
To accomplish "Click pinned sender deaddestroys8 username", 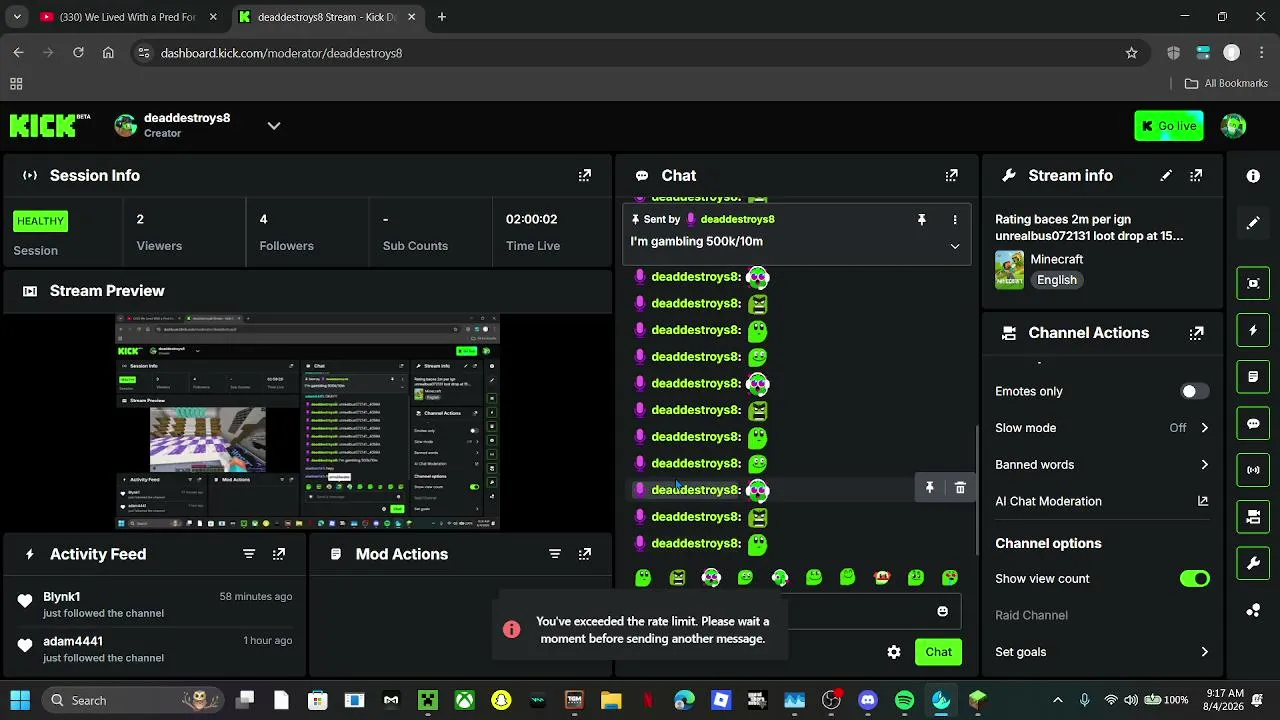I will (737, 219).
